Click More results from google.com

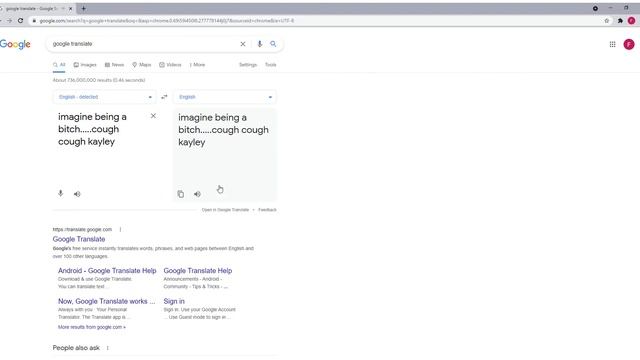point(92,327)
